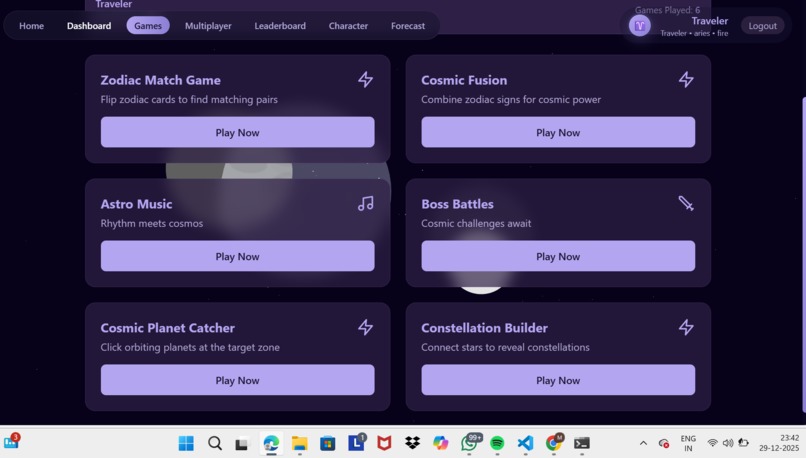Click 'Cosmic challenges await' text
This screenshot has height=458, width=806.
point(476,224)
